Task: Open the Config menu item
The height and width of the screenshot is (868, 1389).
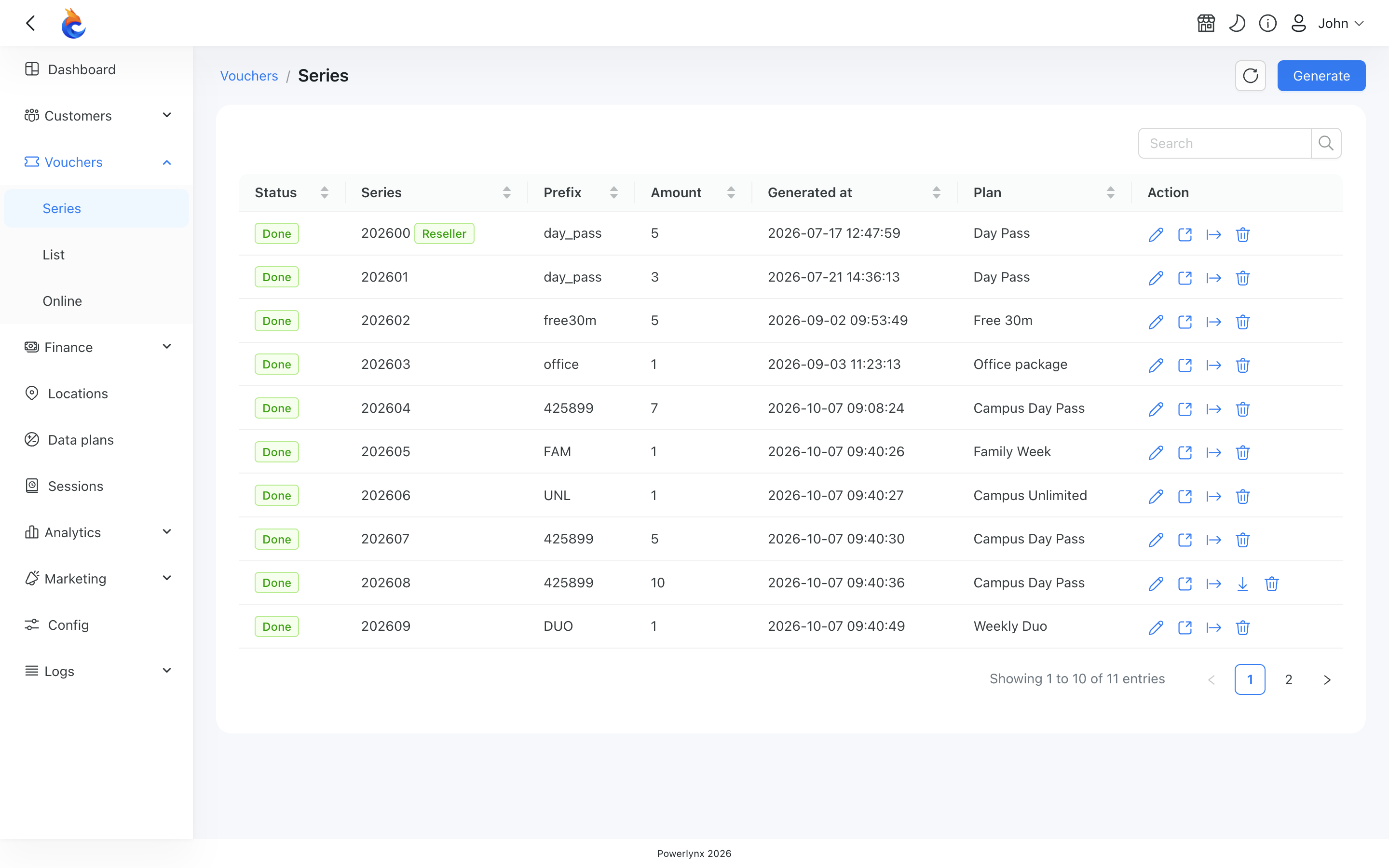Action: pos(96,624)
